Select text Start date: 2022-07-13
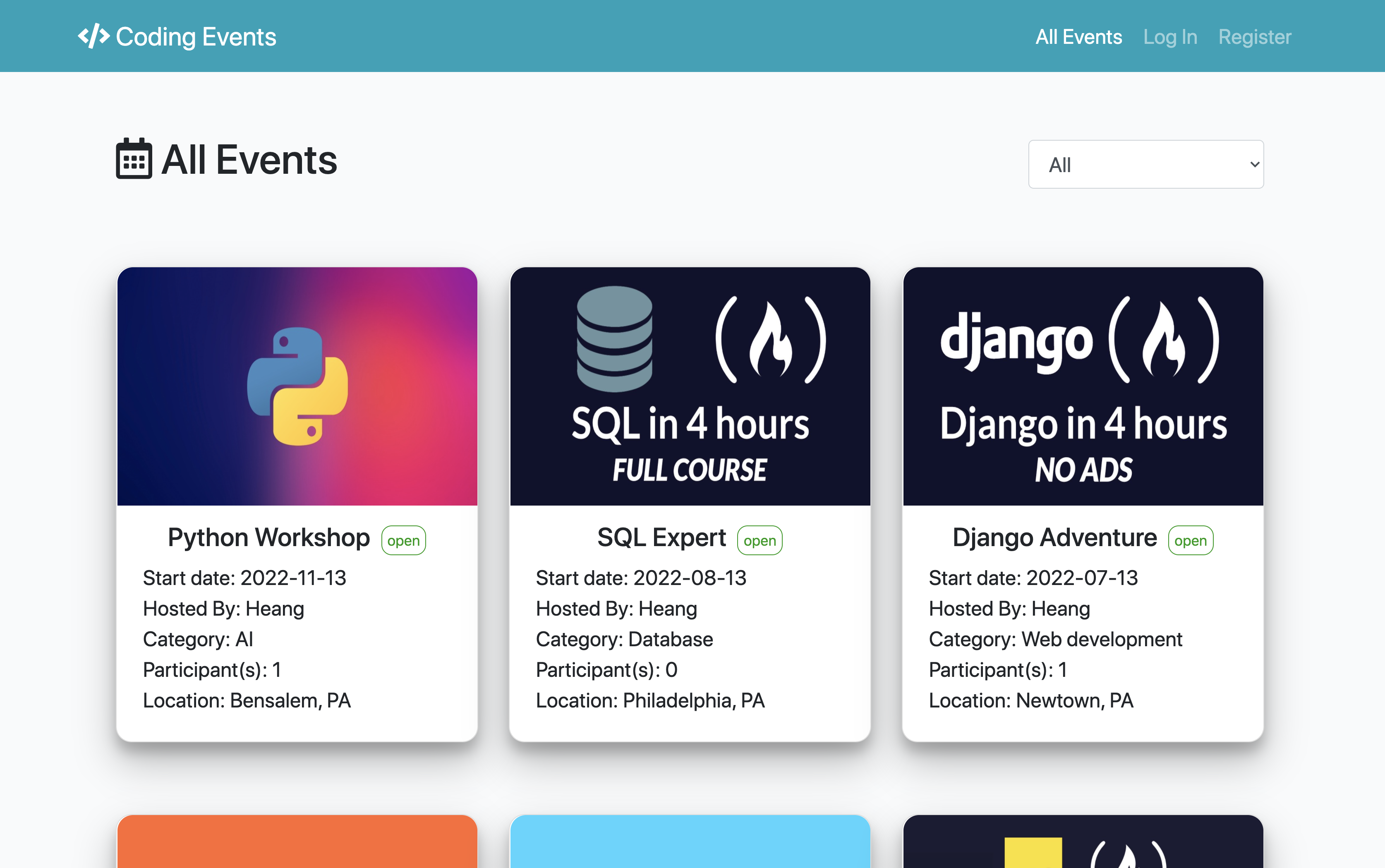Viewport: 1385px width, 868px height. [1033, 578]
